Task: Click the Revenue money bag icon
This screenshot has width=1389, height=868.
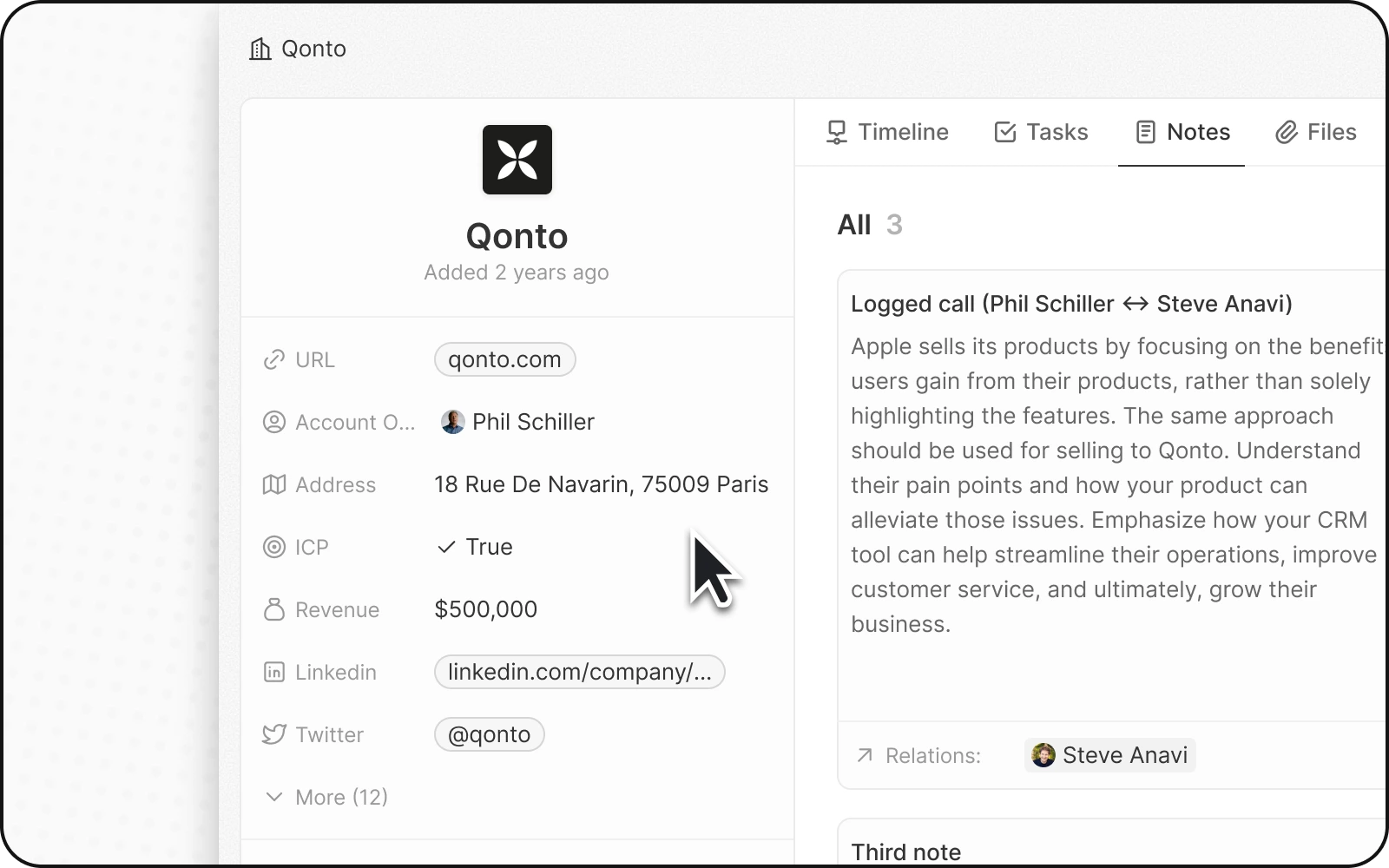Action: click(x=274, y=609)
